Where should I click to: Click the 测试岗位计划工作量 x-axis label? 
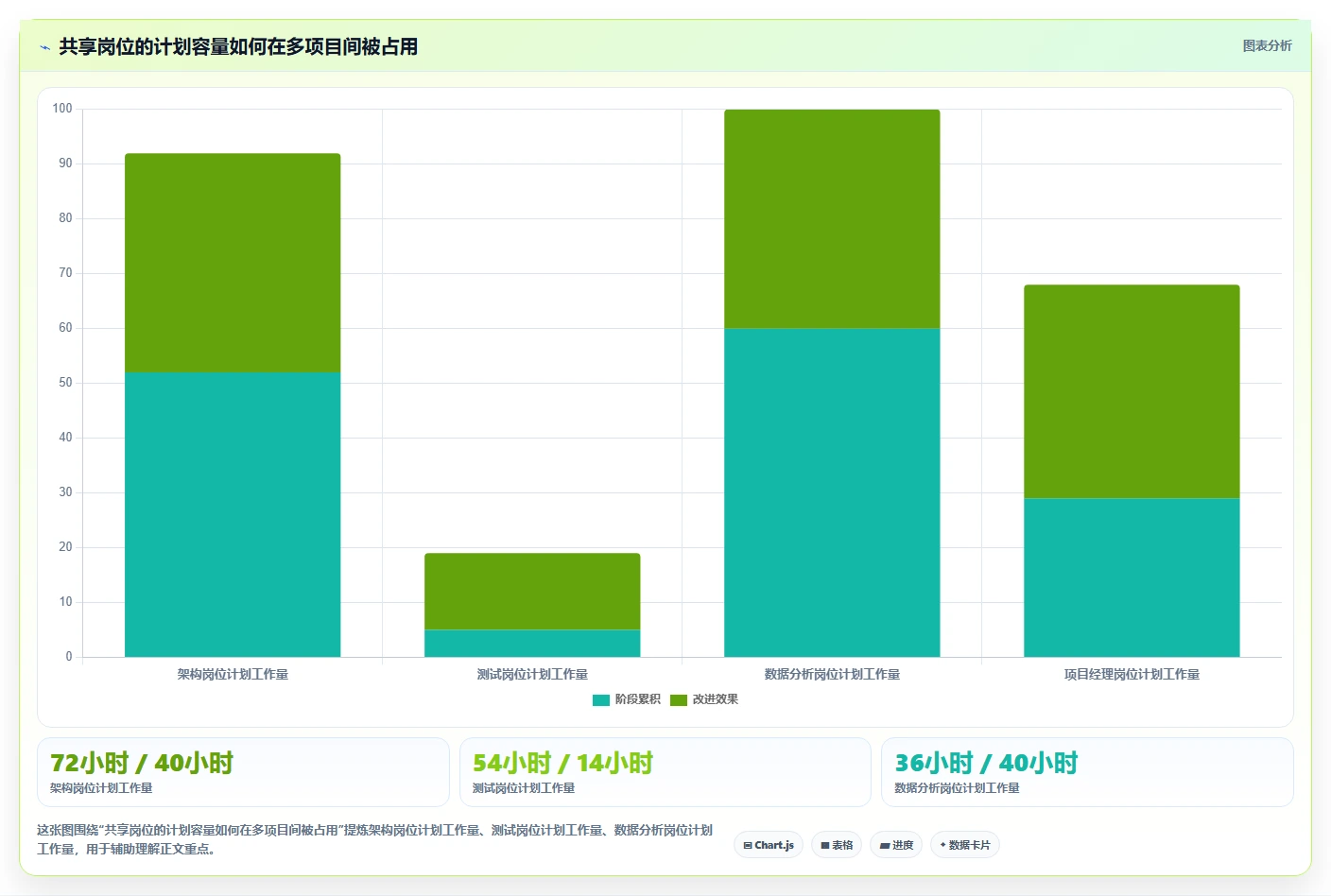click(532, 674)
